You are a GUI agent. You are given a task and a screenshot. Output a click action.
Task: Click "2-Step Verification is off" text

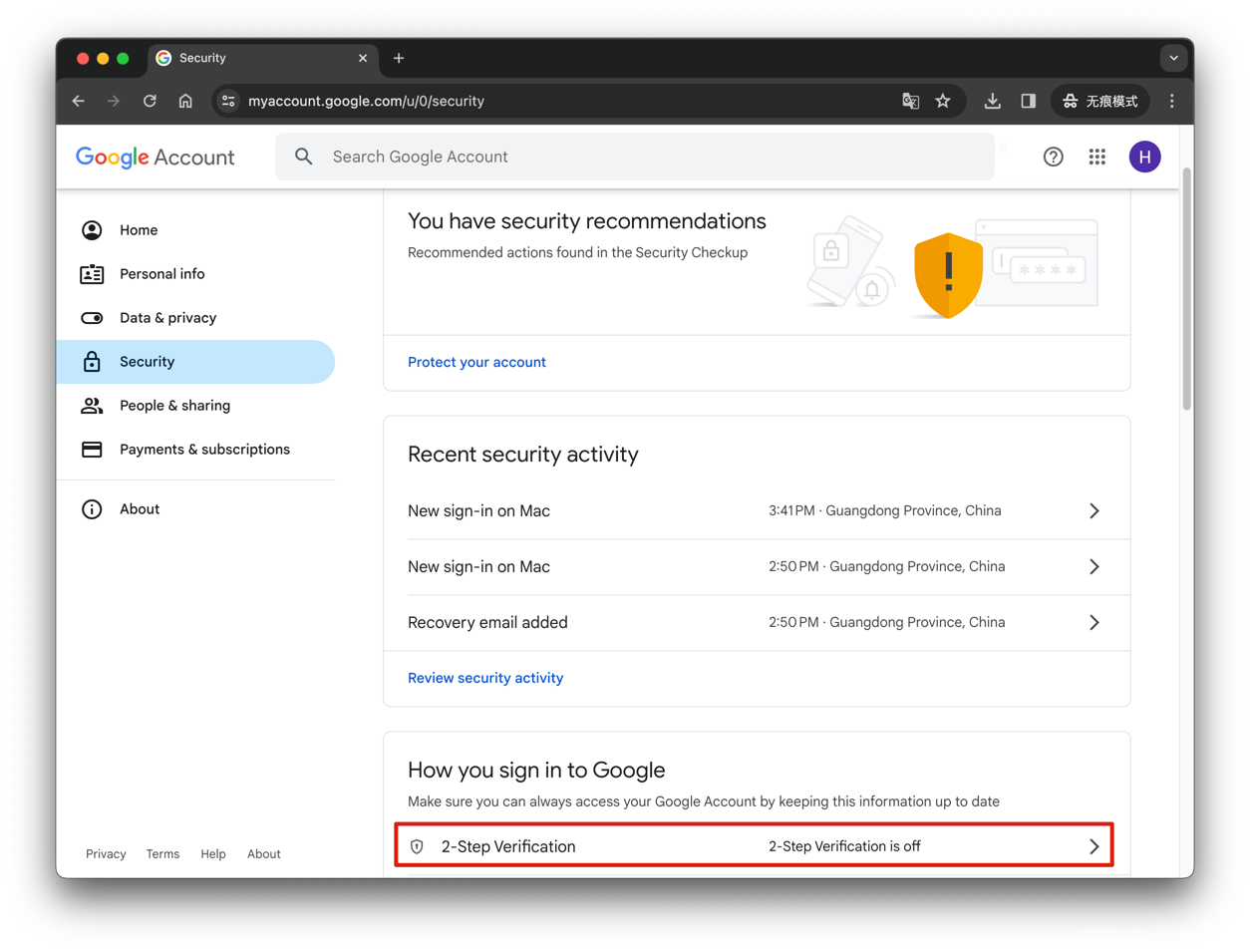pos(844,846)
